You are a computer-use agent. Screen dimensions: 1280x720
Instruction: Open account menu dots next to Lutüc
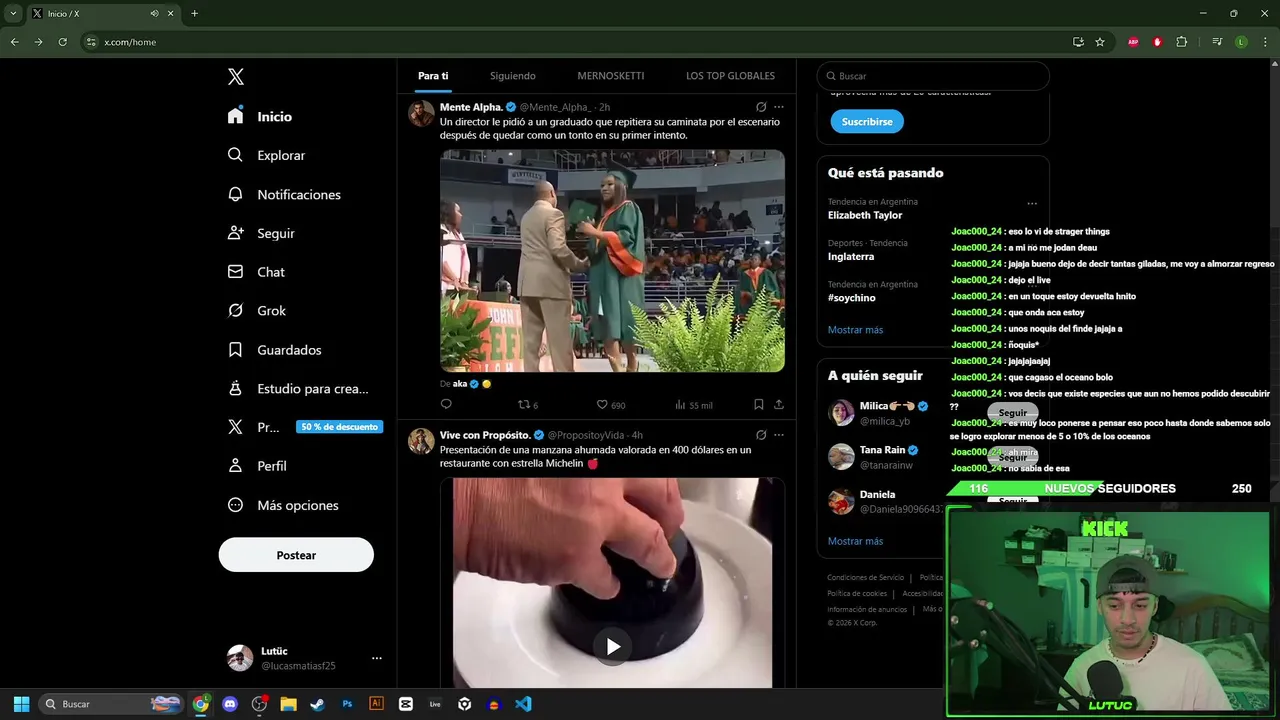pyautogui.click(x=377, y=658)
